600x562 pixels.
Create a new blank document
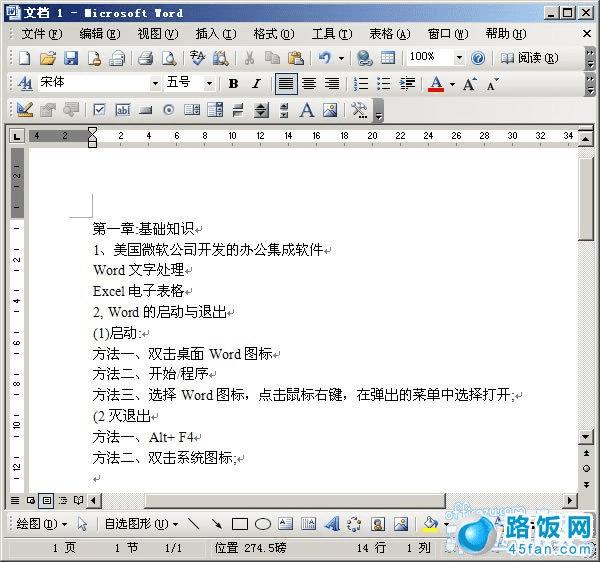click(x=25, y=58)
